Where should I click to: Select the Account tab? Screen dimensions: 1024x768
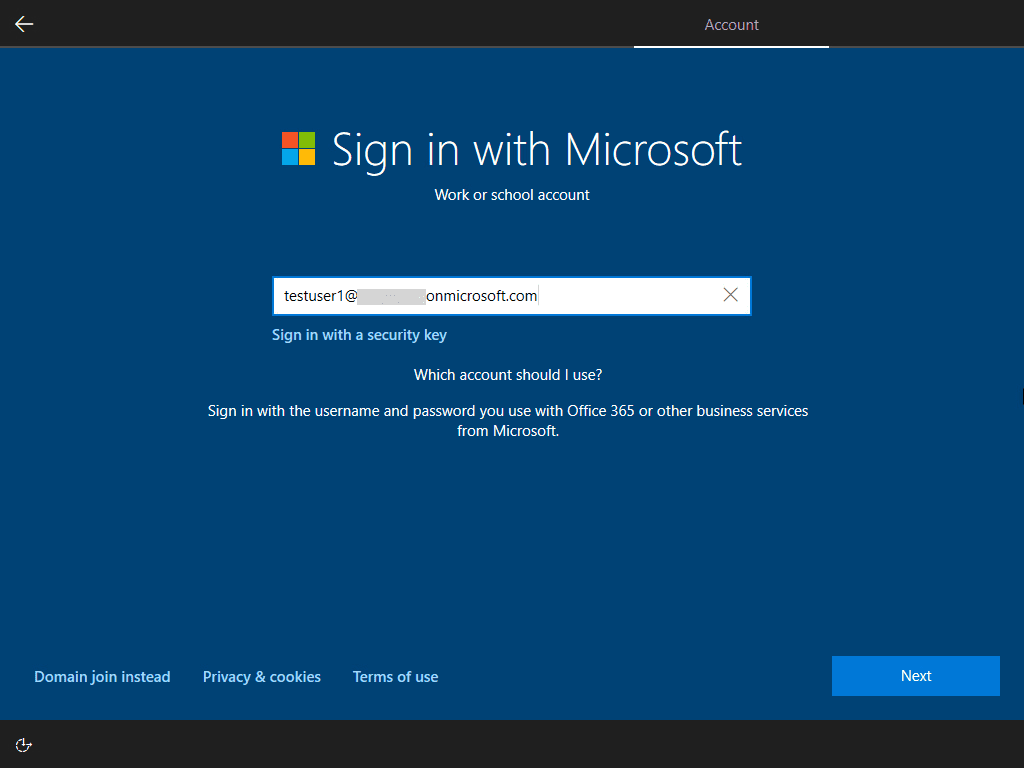click(x=731, y=25)
